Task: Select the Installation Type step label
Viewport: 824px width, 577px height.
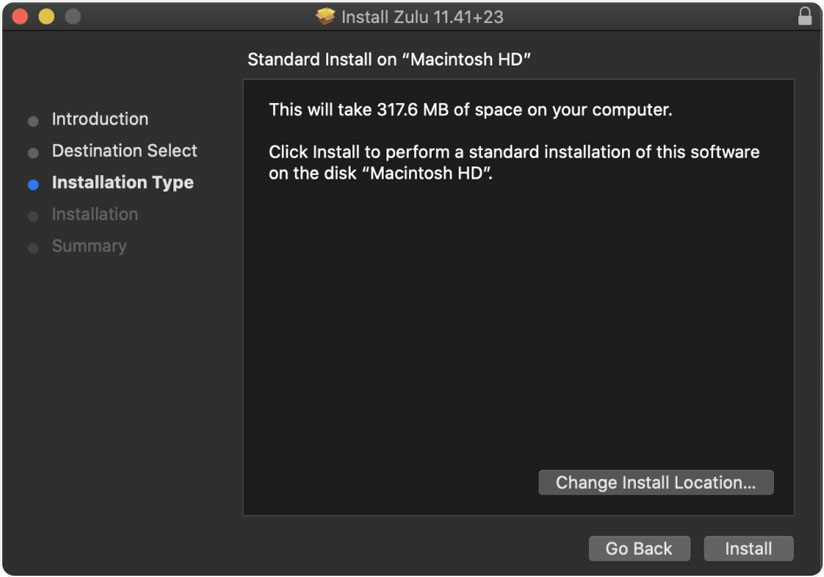Action: pyautogui.click(x=123, y=183)
